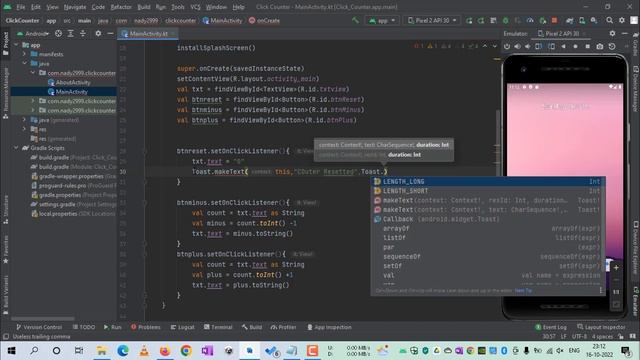
Task: Open Layout Inspector tool window
Action: coord(601,327)
